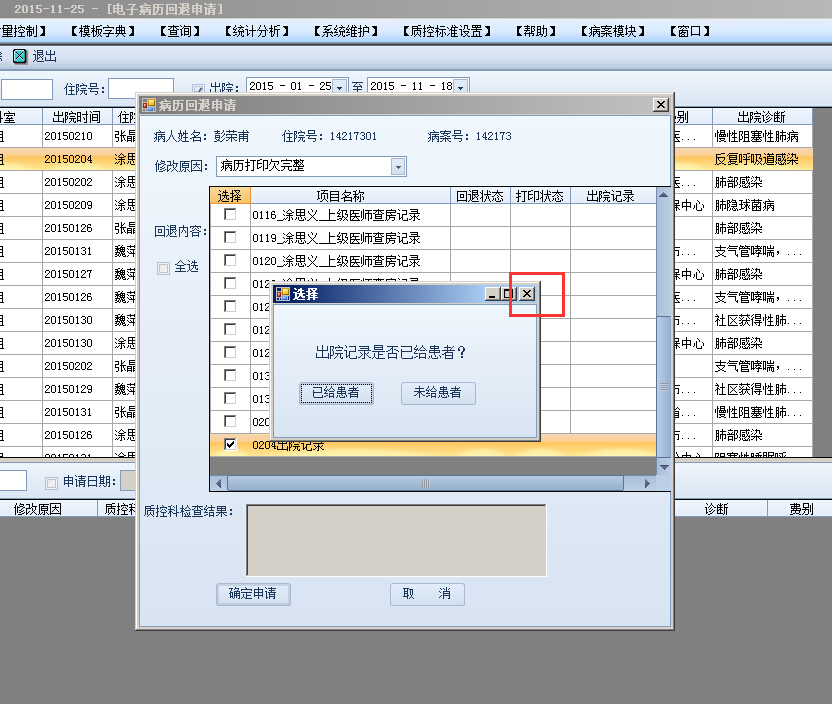Open the 修改原因 dropdown list
The width and height of the screenshot is (832, 704).
[x=398, y=167]
